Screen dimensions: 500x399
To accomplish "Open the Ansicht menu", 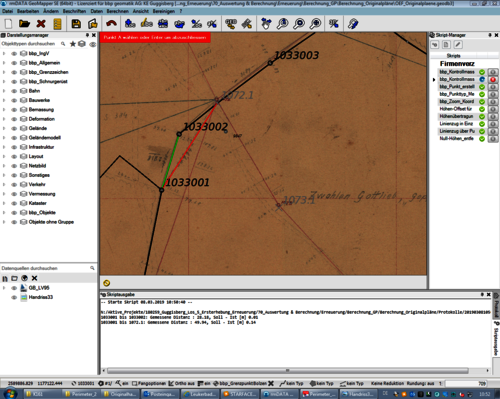I will click(141, 11).
